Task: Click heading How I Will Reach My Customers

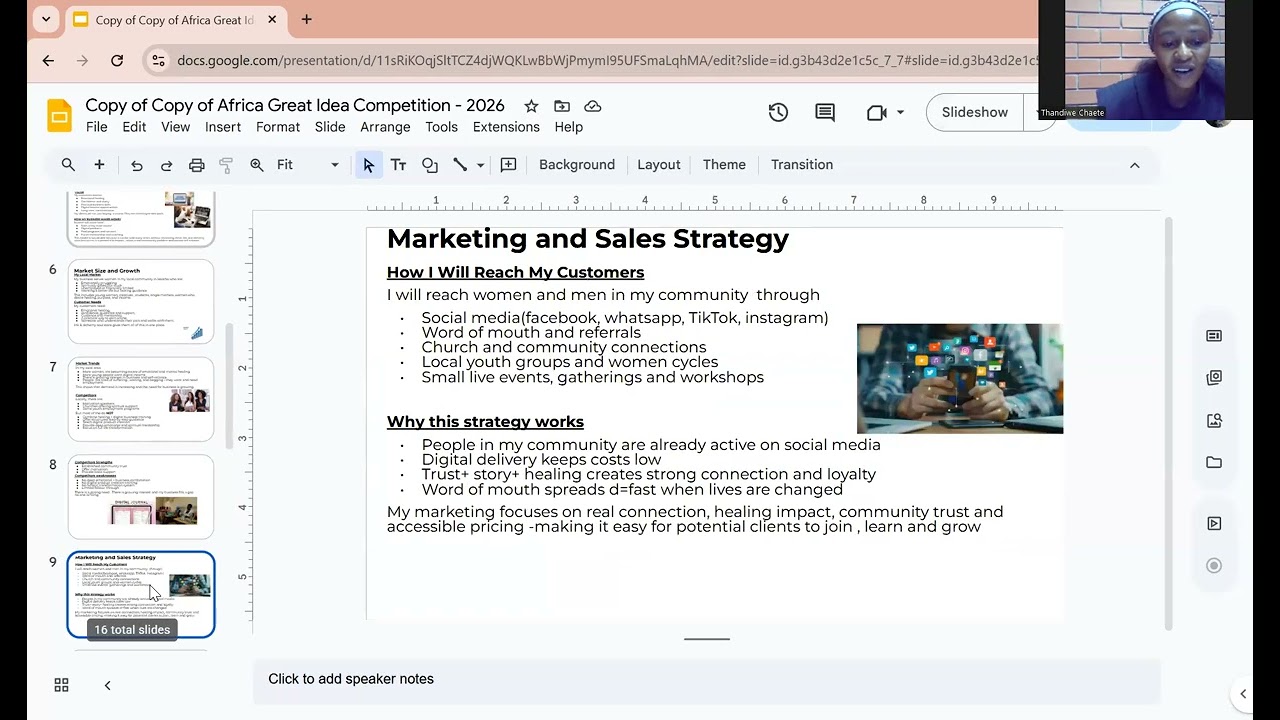Action: tap(515, 272)
